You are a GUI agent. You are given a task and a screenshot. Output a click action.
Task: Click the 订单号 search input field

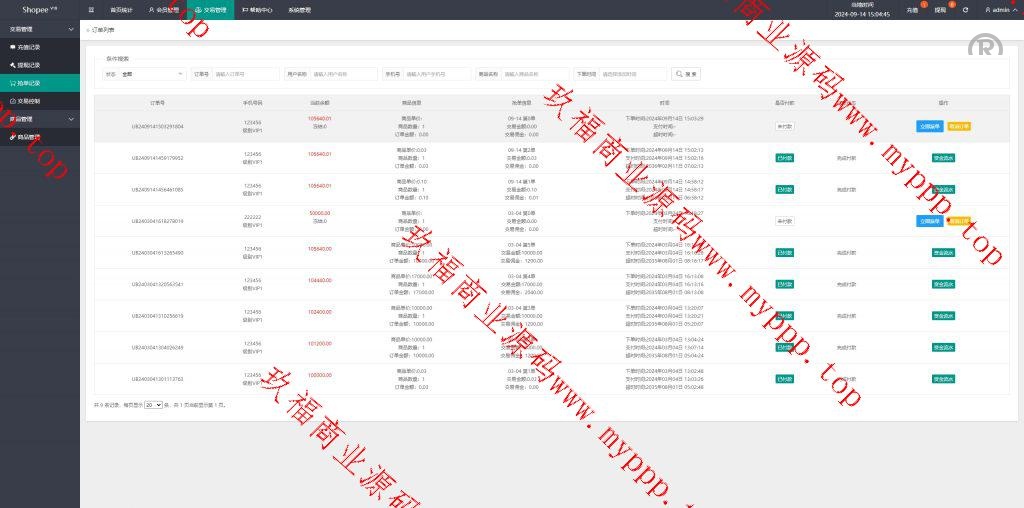[246, 74]
